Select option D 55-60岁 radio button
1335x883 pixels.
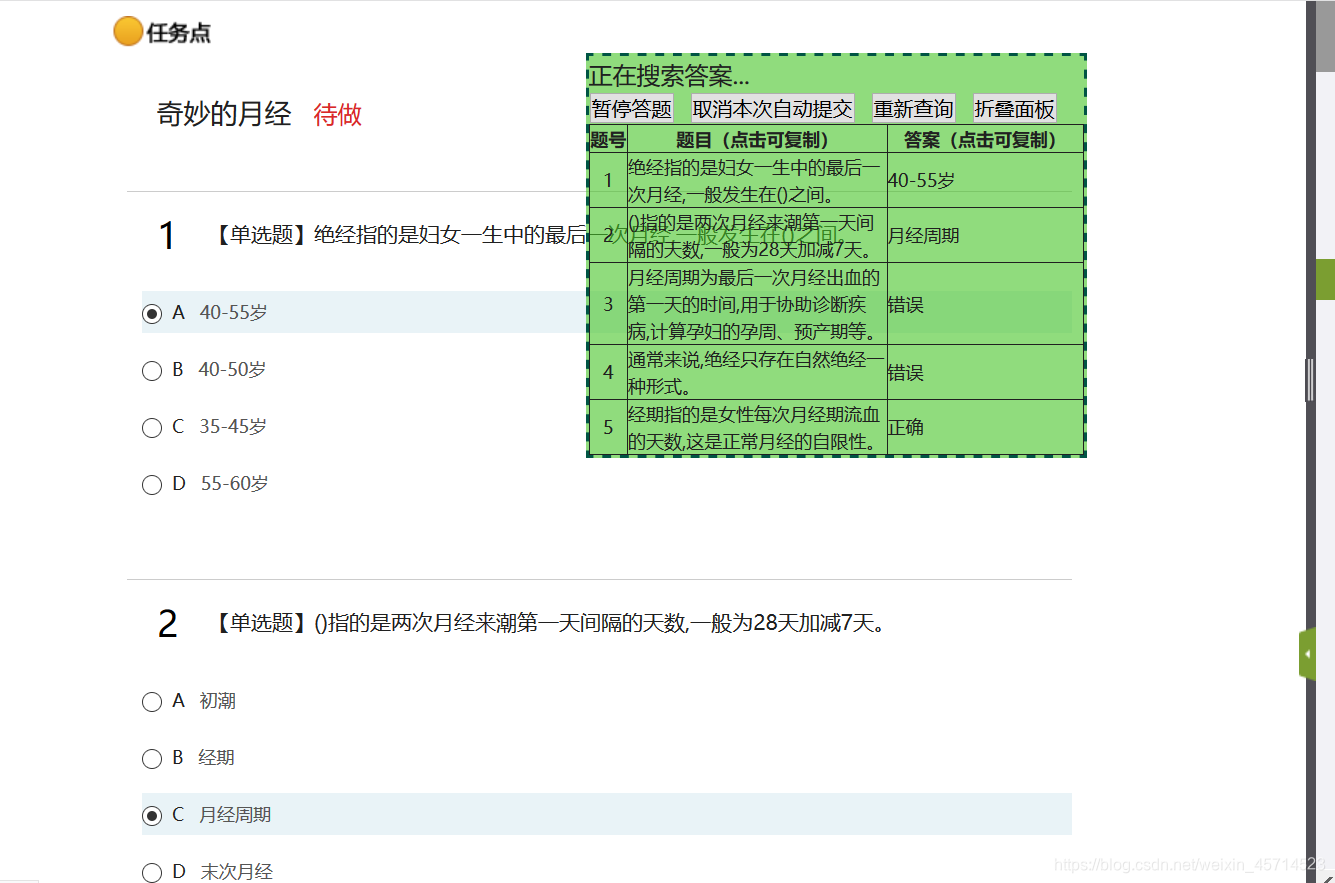click(152, 485)
